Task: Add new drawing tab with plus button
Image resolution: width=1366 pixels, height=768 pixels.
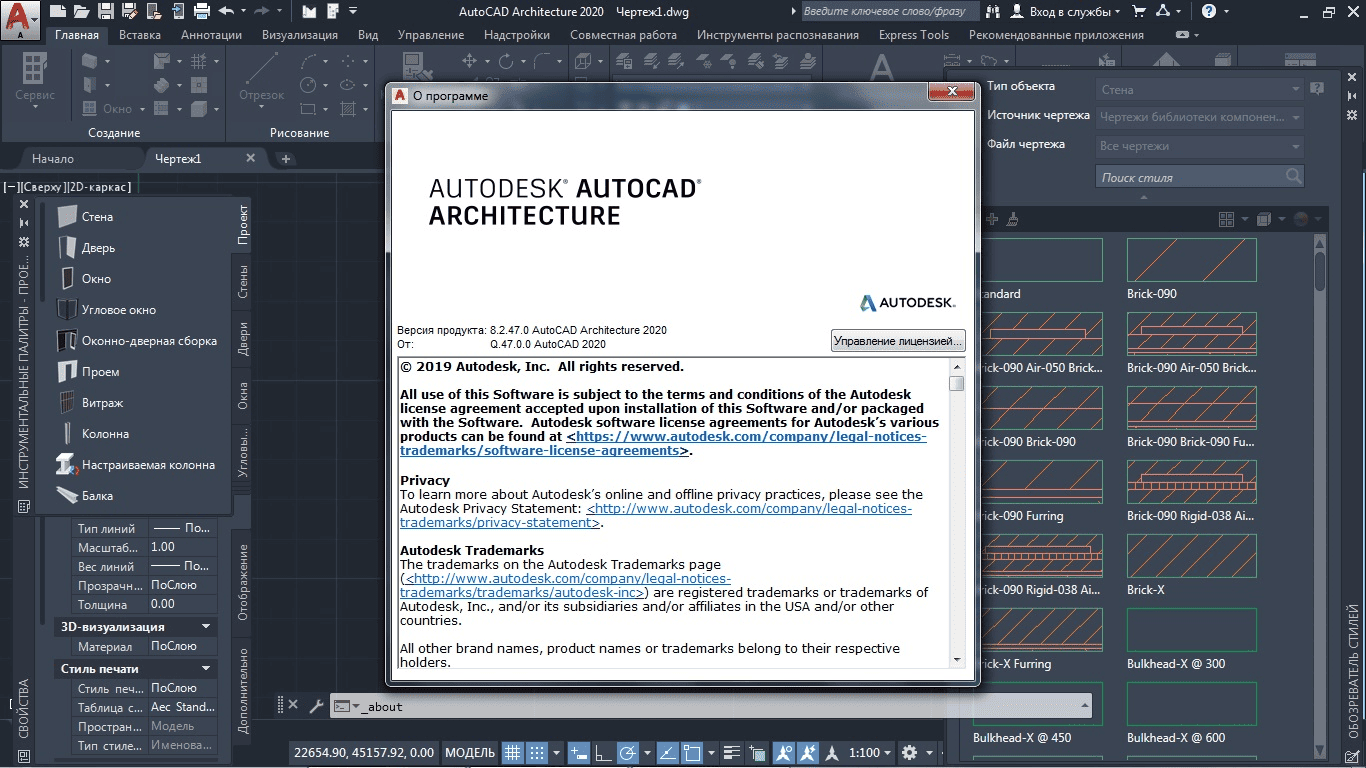Action: (x=285, y=158)
